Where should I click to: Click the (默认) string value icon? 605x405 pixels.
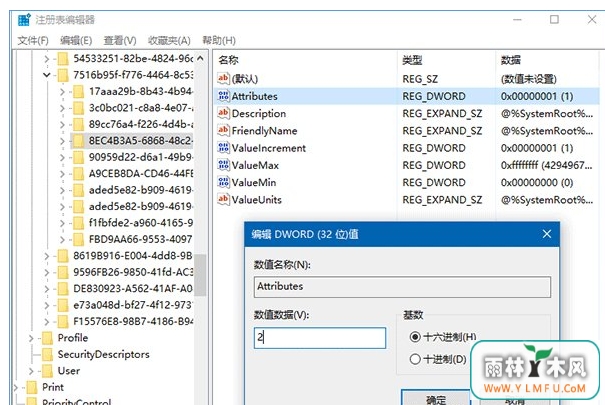[x=223, y=79]
